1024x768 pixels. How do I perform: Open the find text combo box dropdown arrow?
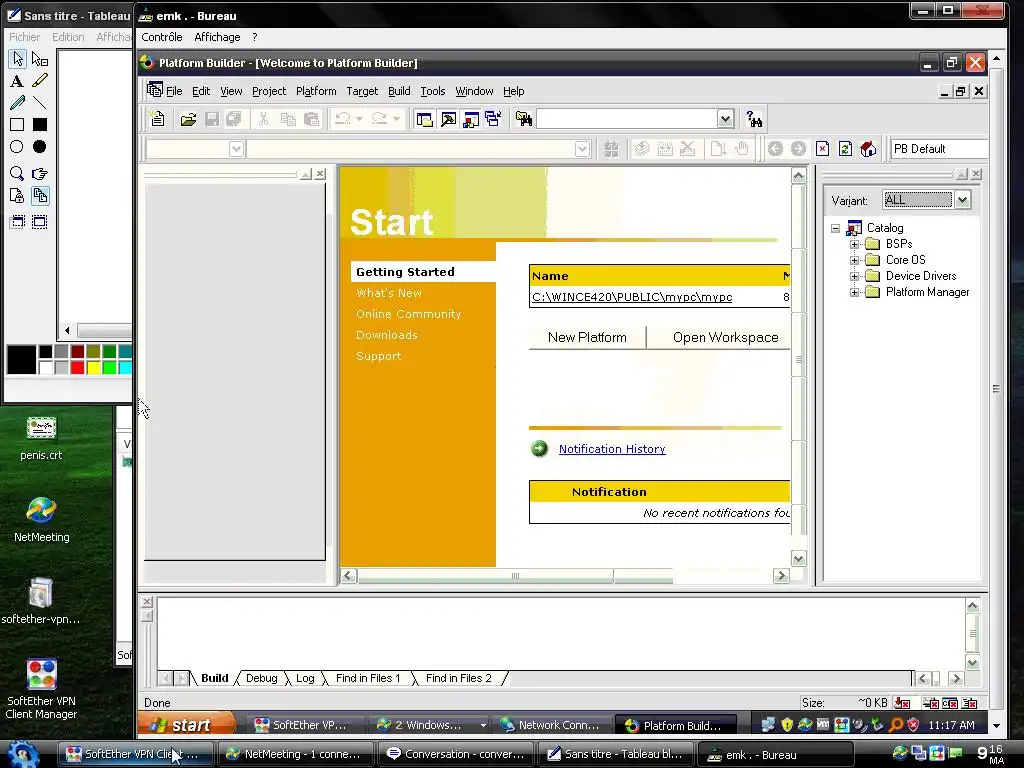[x=725, y=119]
